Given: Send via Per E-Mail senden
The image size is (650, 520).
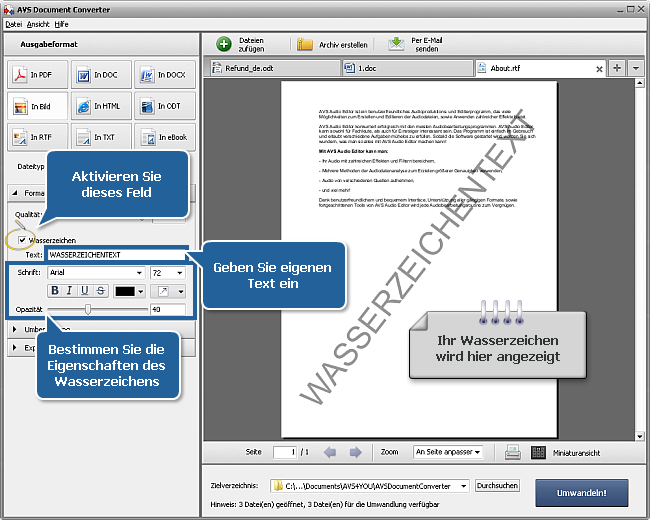Looking at the screenshot, I should (x=416, y=44).
